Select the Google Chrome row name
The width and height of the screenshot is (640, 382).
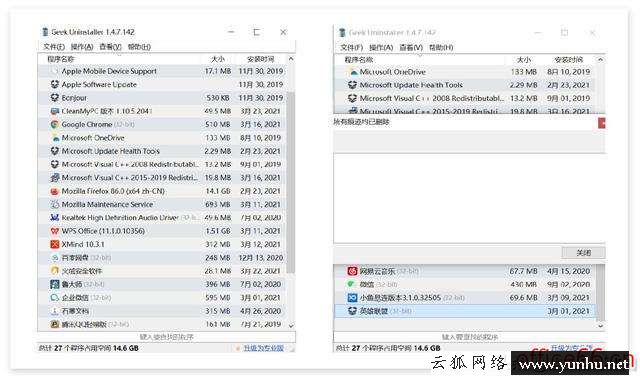click(87, 124)
